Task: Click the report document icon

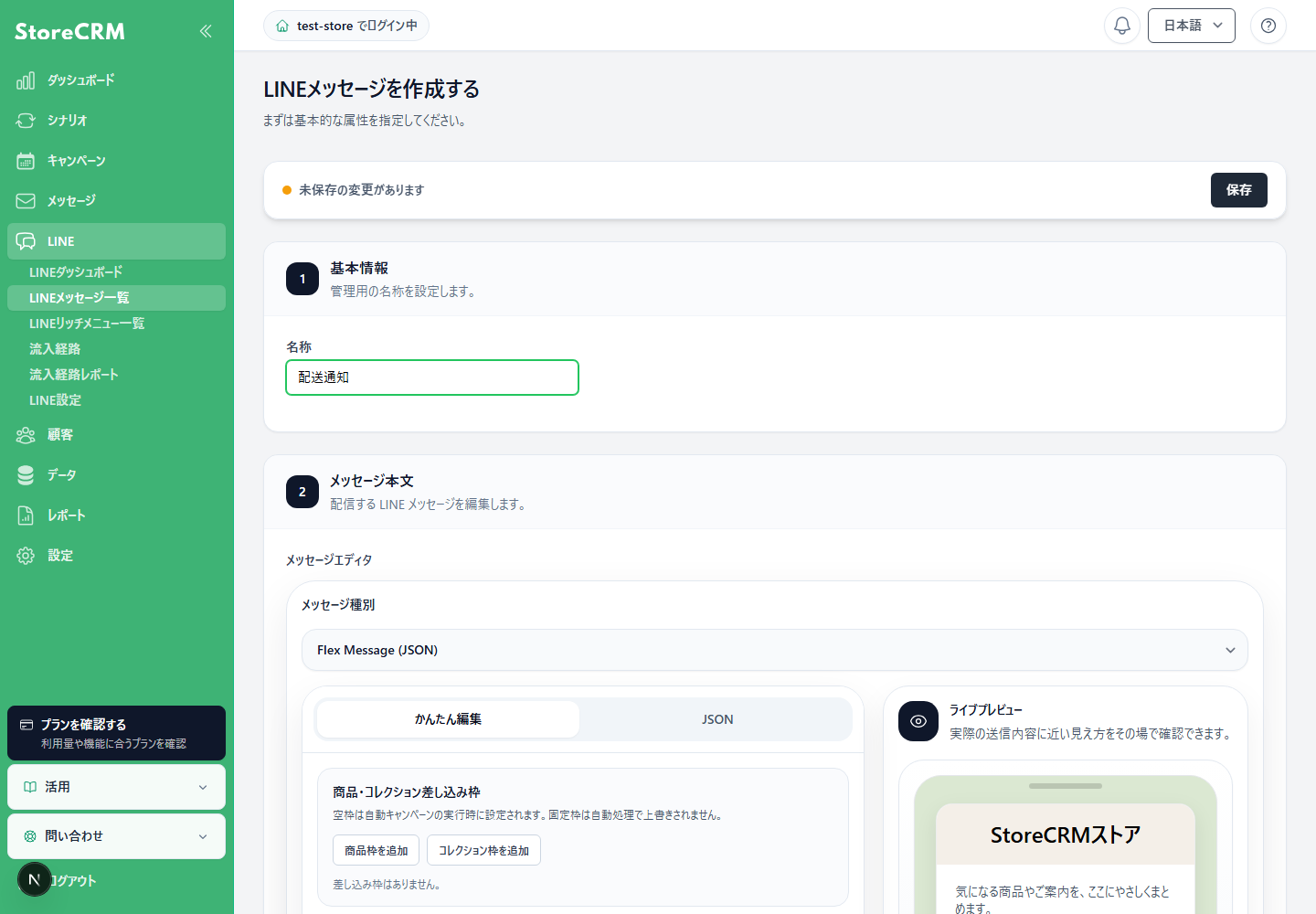Action: (26, 515)
